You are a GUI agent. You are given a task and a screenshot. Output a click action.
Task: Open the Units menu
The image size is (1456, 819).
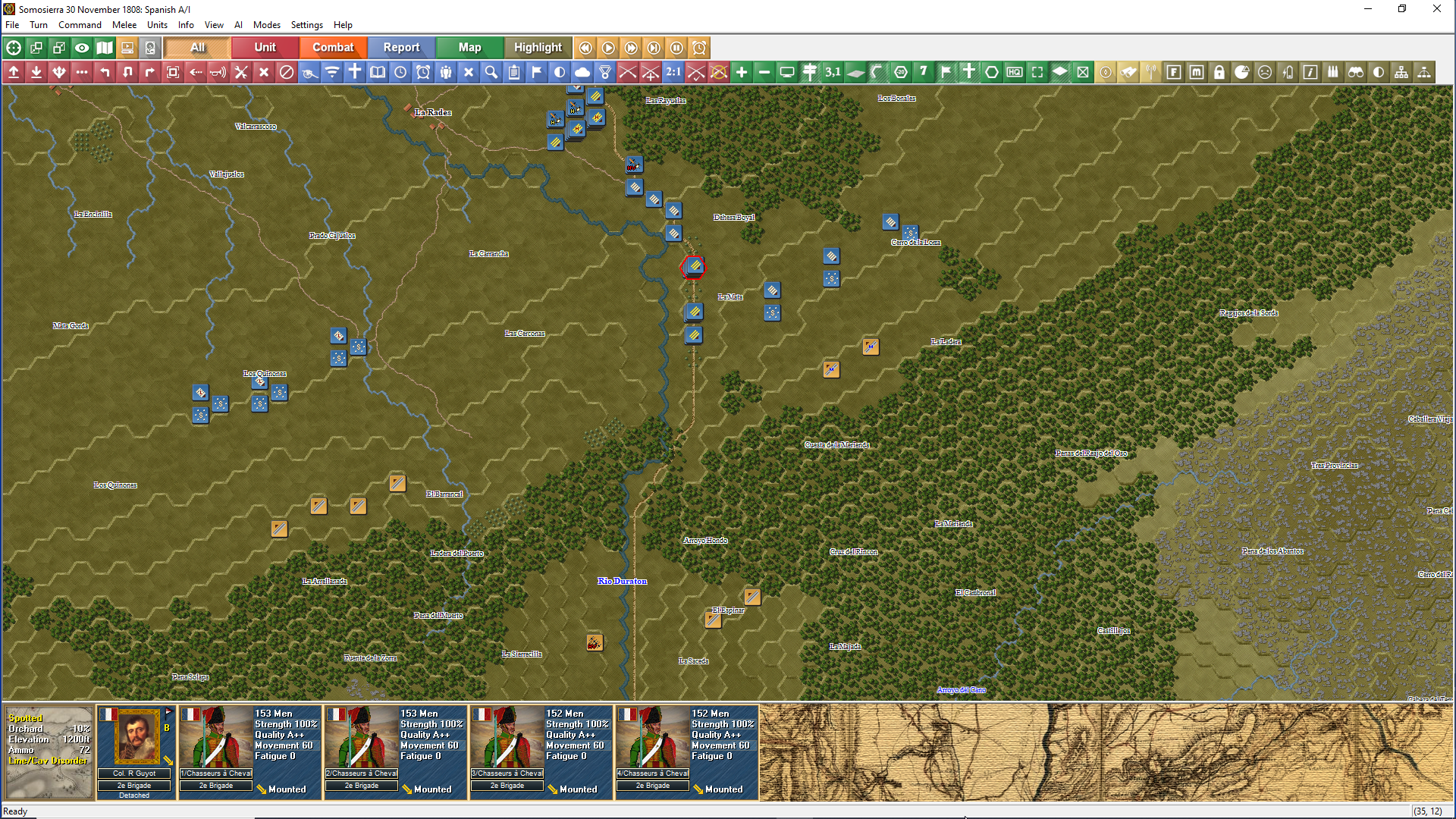(x=157, y=25)
